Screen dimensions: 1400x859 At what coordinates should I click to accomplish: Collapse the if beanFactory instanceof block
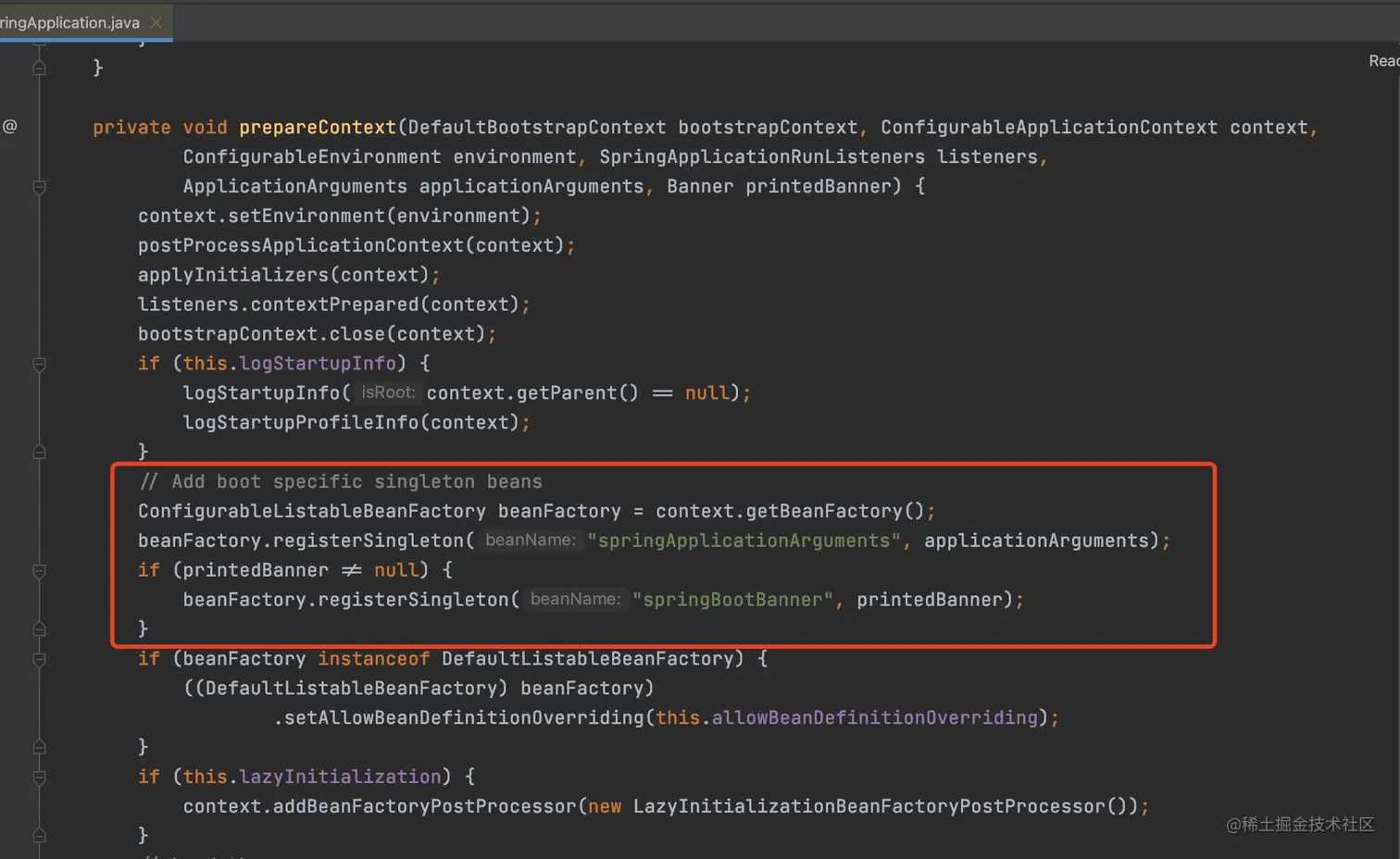(x=39, y=660)
